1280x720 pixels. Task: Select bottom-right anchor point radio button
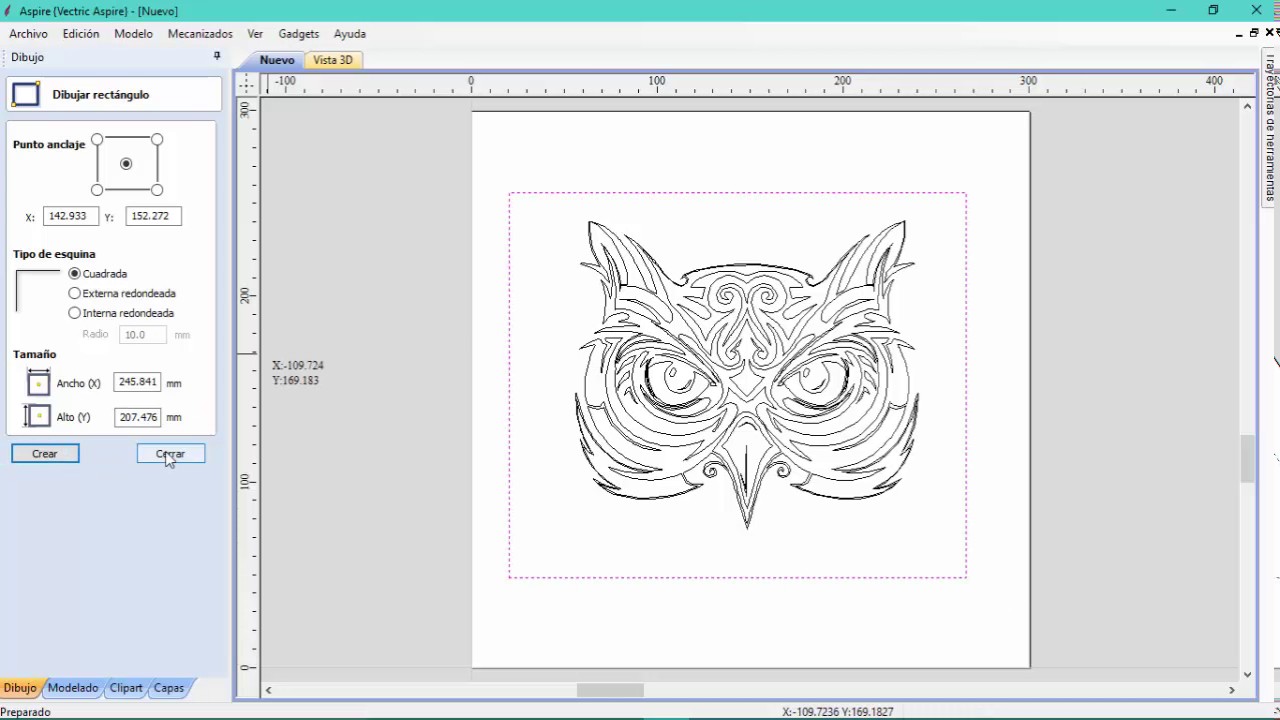157,189
